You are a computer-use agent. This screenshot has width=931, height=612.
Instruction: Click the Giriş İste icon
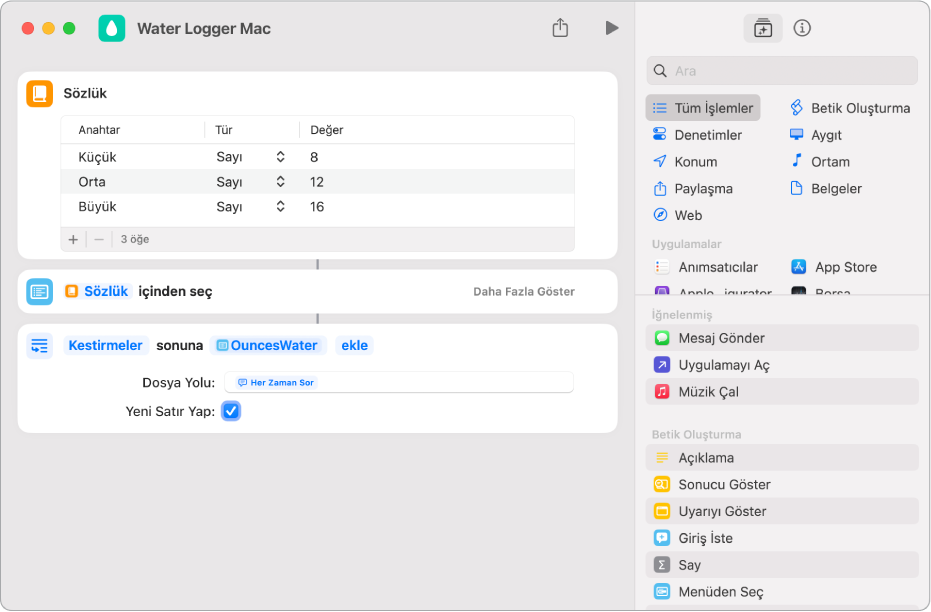coord(661,538)
